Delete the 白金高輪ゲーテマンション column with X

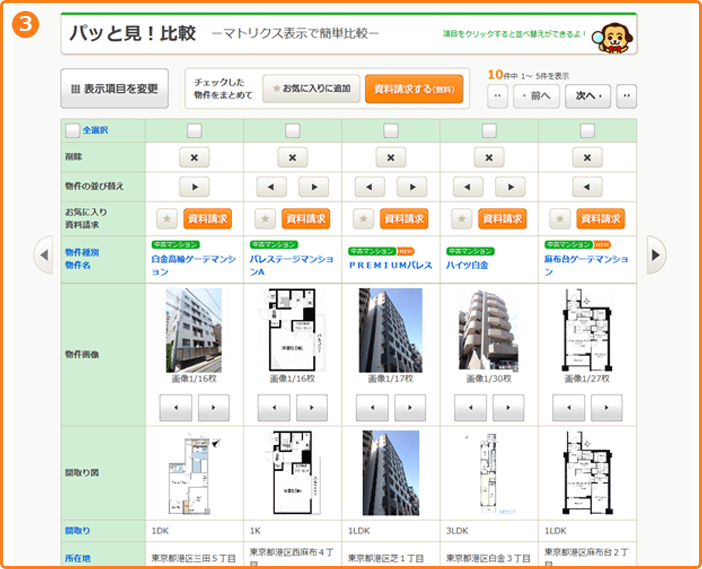pos(194,158)
